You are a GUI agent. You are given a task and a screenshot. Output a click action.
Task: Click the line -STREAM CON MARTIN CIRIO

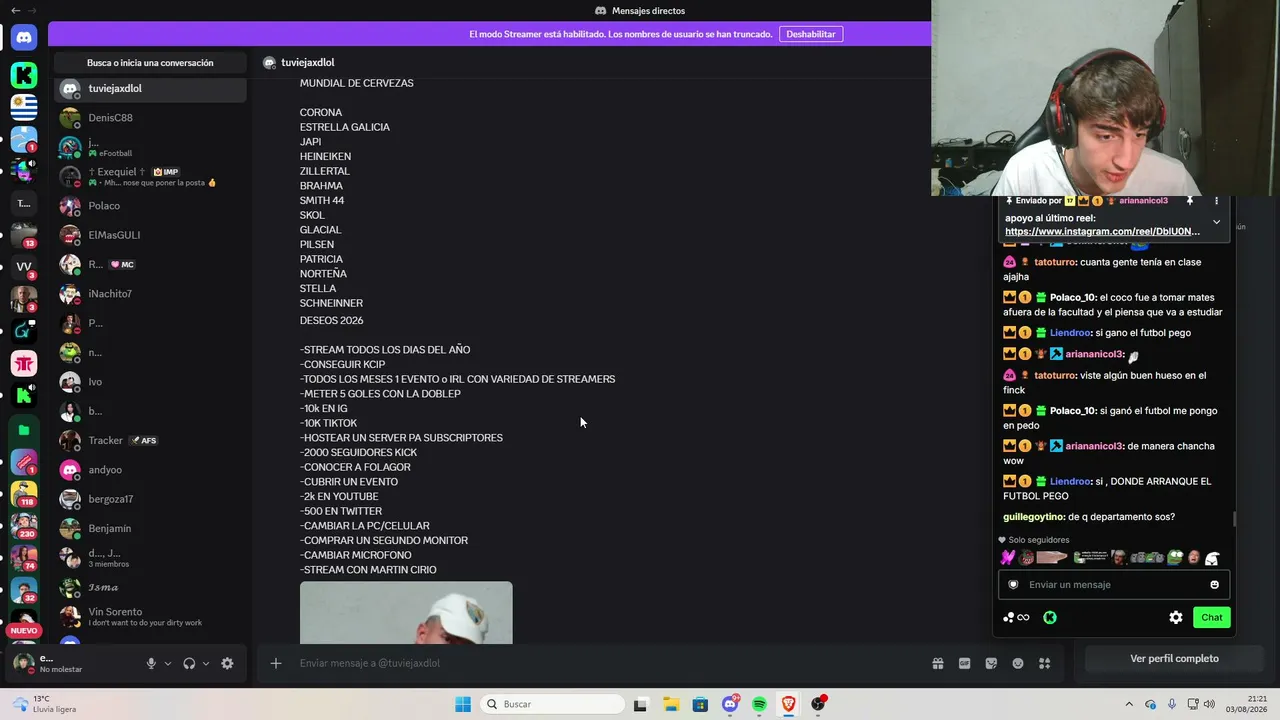pos(368,570)
